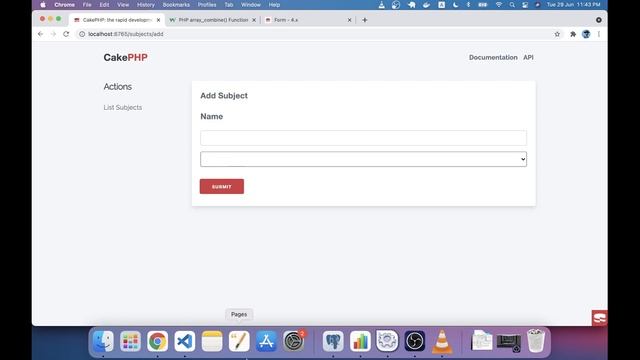Open the Edit menu
Screen dimensions: 640x360
point(104,5)
